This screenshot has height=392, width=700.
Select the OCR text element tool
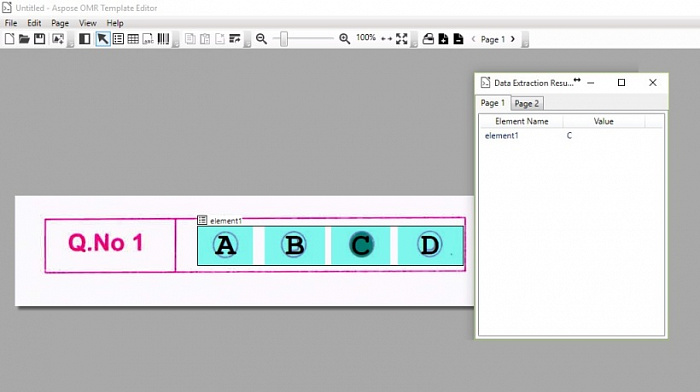(148, 39)
